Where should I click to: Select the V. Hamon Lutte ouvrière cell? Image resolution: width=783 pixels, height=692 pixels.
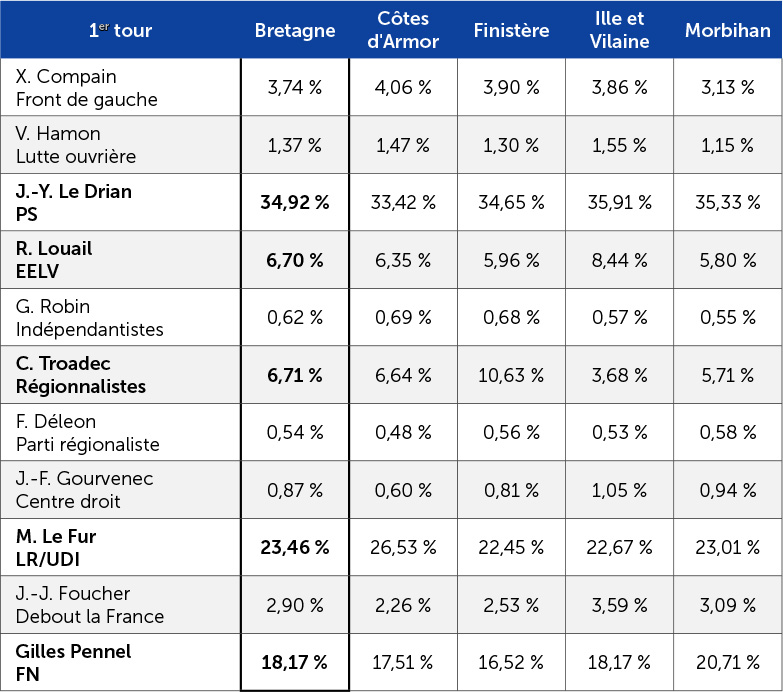[120, 145]
